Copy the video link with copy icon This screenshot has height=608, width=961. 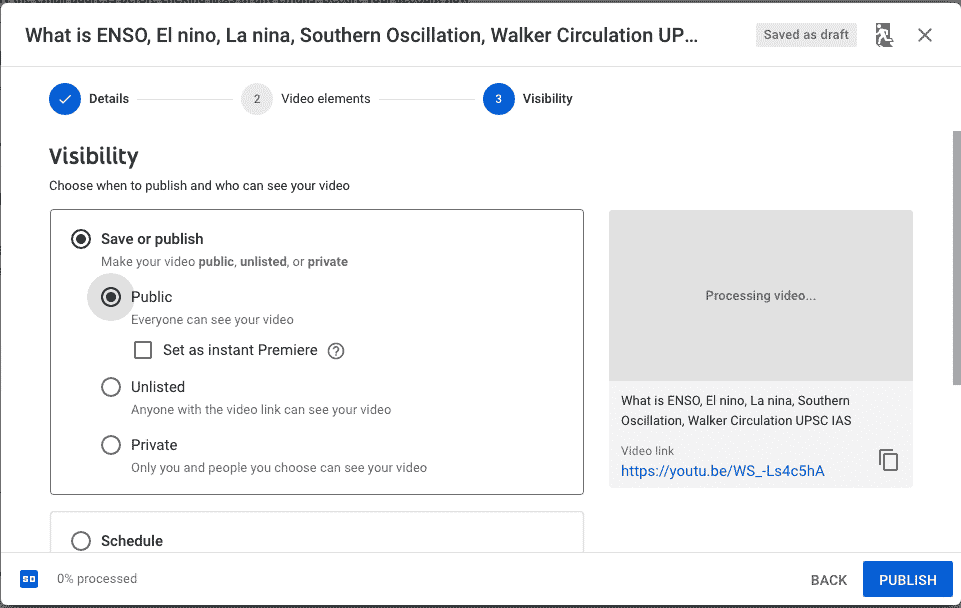point(888,460)
